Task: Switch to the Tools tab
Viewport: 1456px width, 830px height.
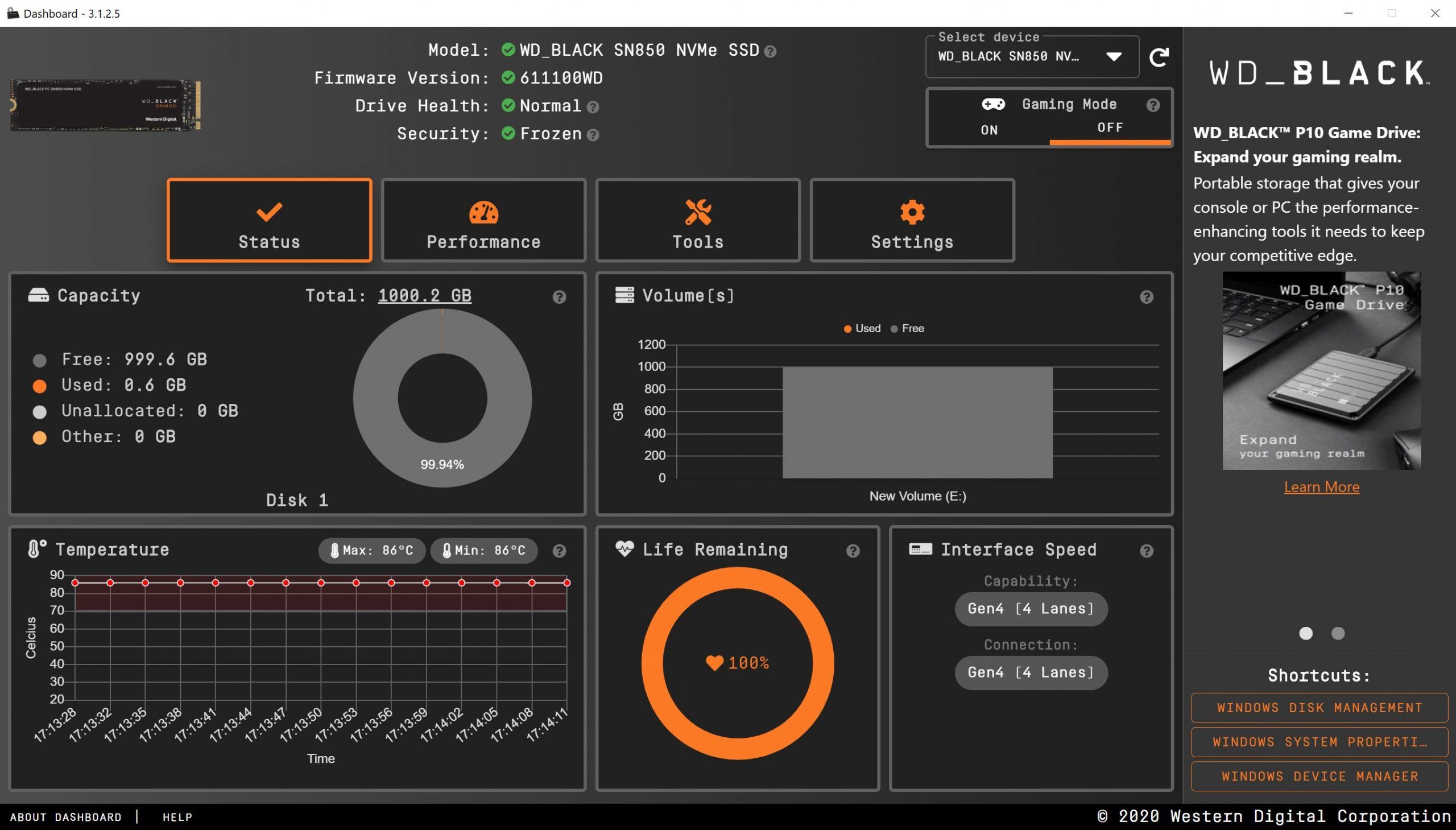Action: (697, 221)
